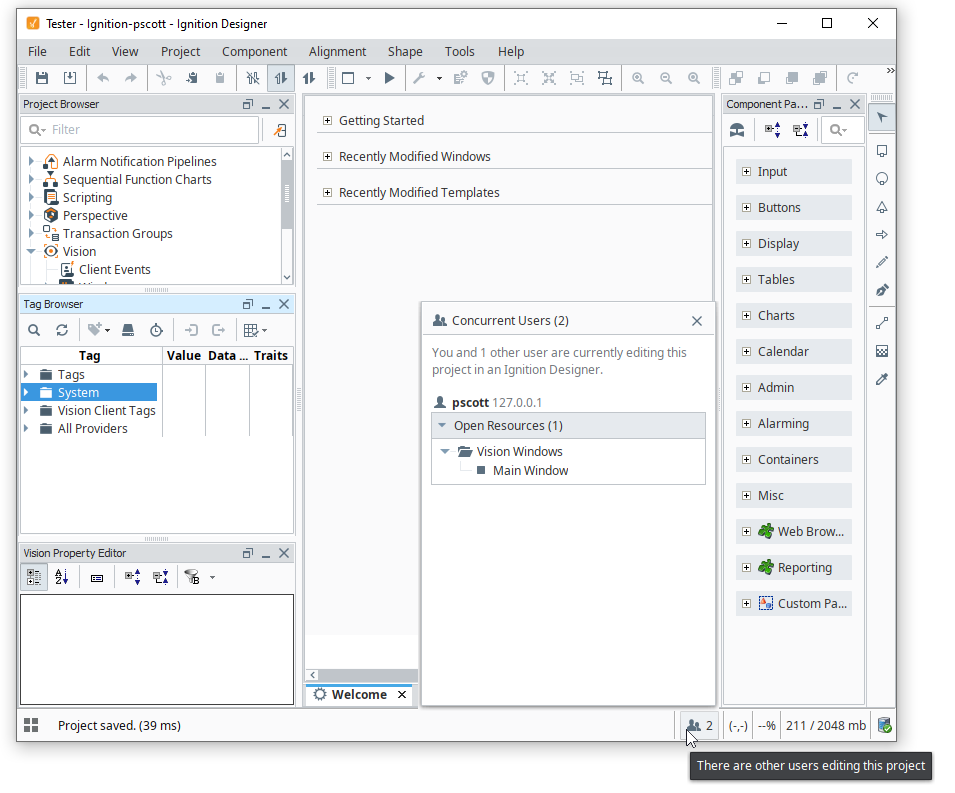The image size is (955, 793).
Task: Refresh the Tag Browser with the refresh icon
Action: pos(62,330)
